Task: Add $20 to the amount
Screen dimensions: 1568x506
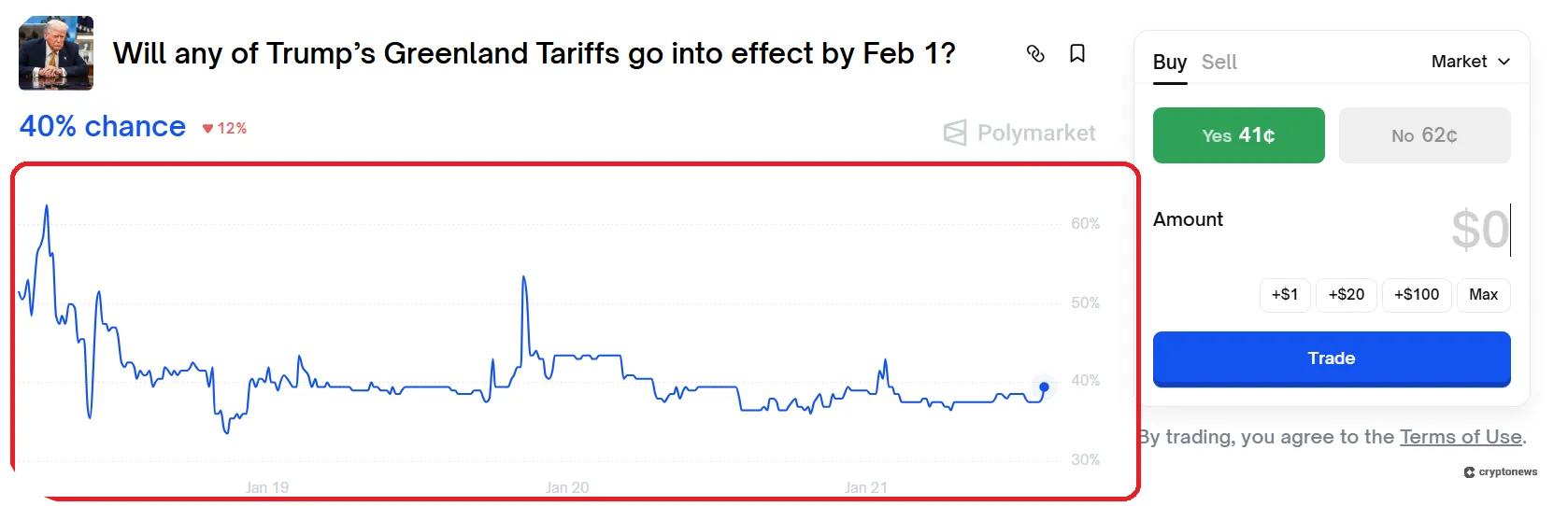Action: 1346,295
